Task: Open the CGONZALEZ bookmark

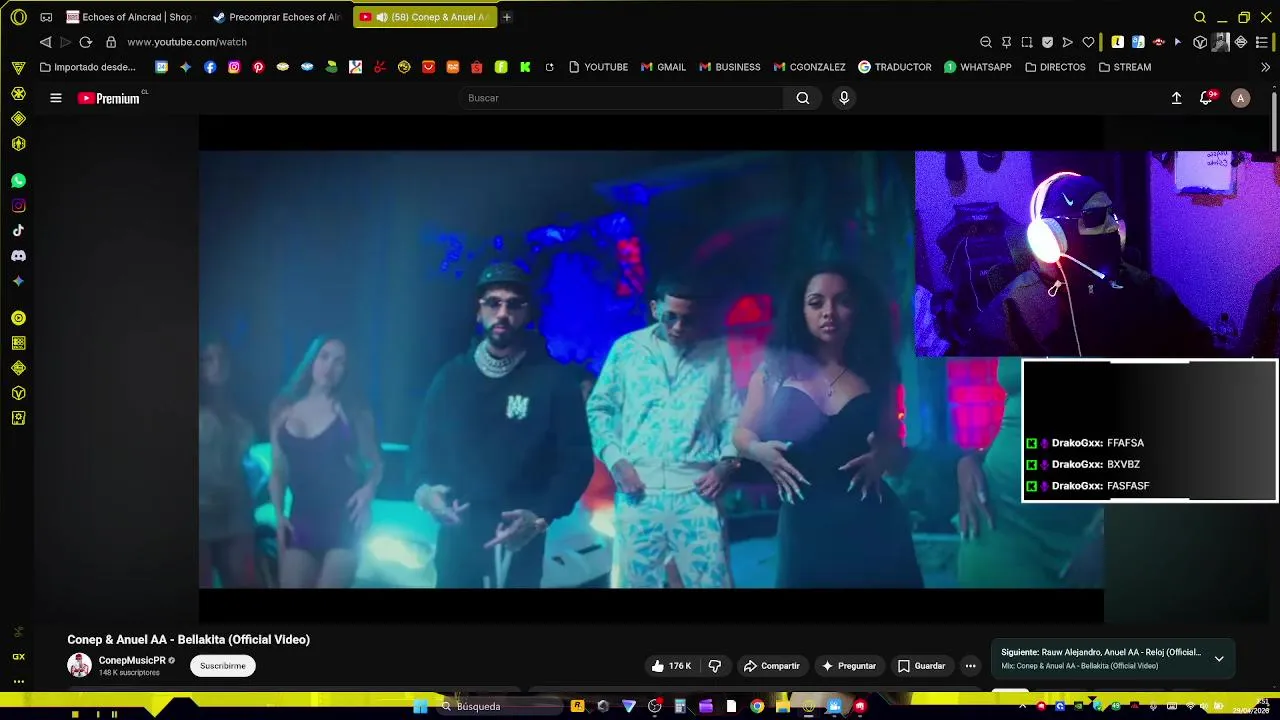Action: pos(809,67)
